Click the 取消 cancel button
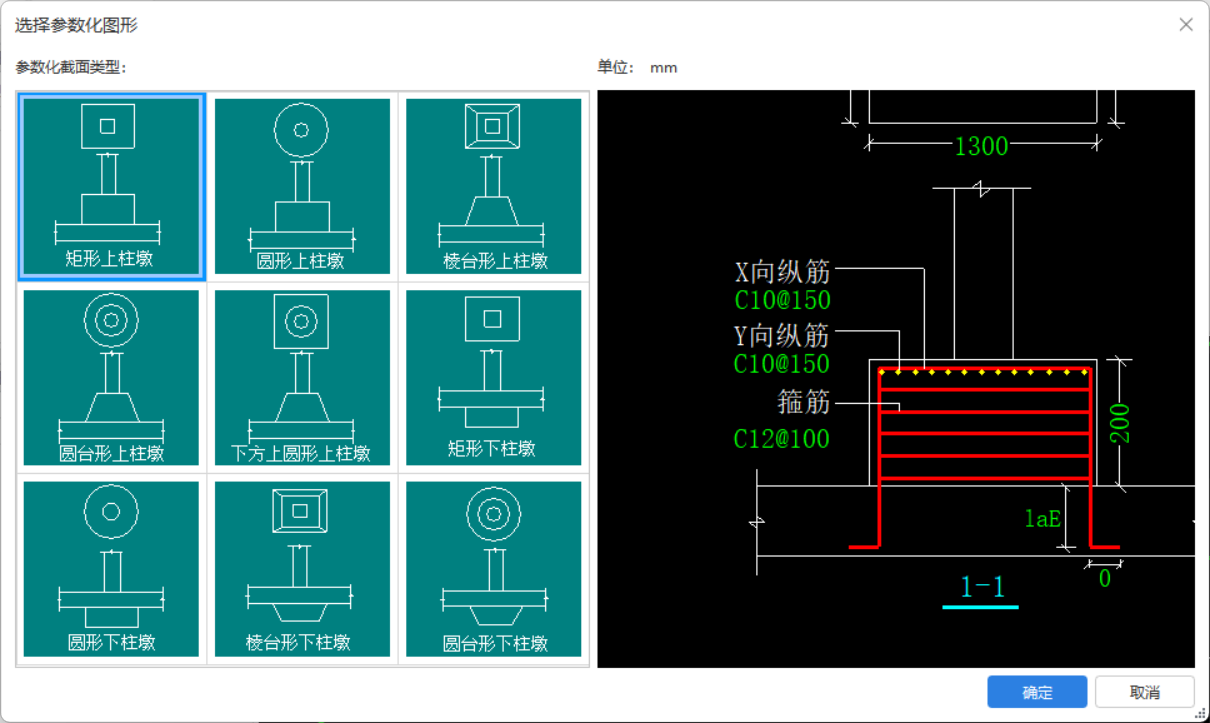 [1145, 692]
